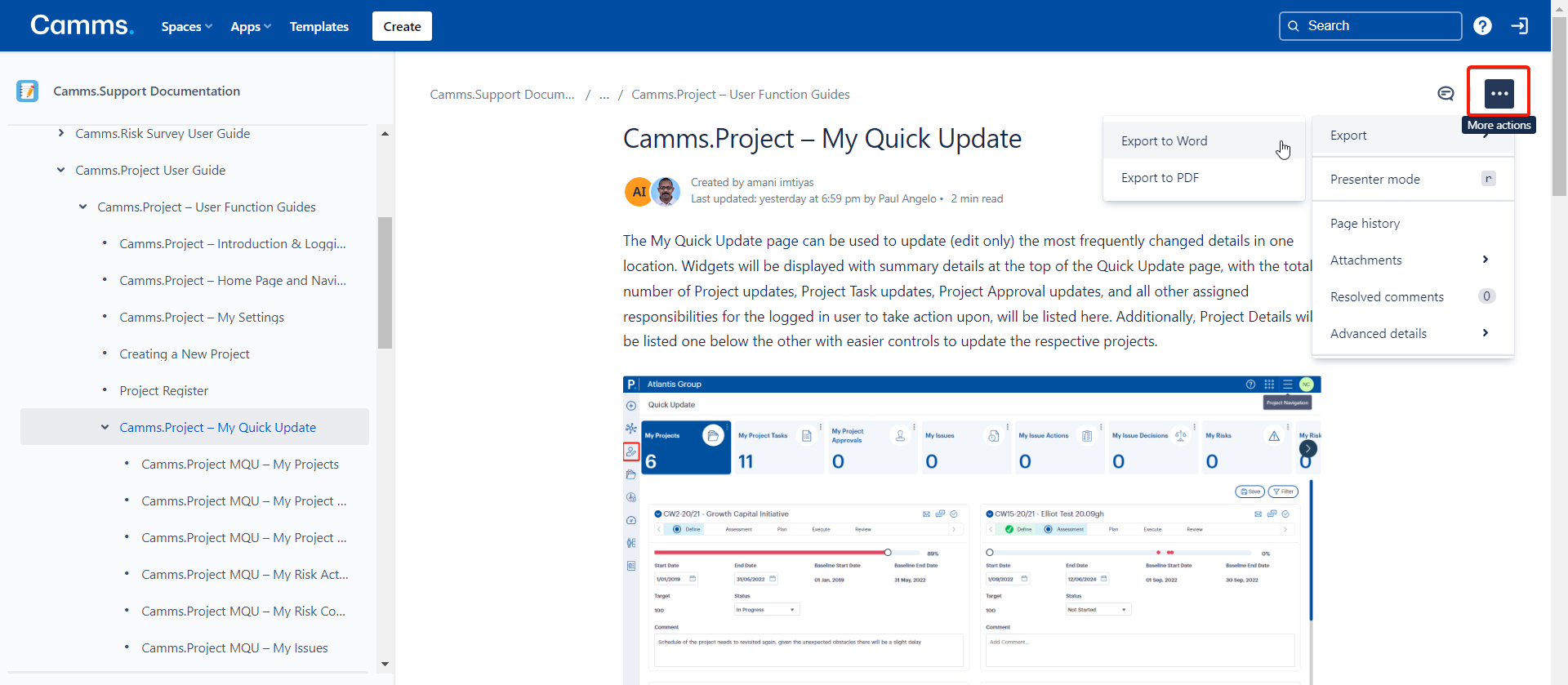Open Project Register page
The height and width of the screenshot is (685, 1568).
point(163,390)
